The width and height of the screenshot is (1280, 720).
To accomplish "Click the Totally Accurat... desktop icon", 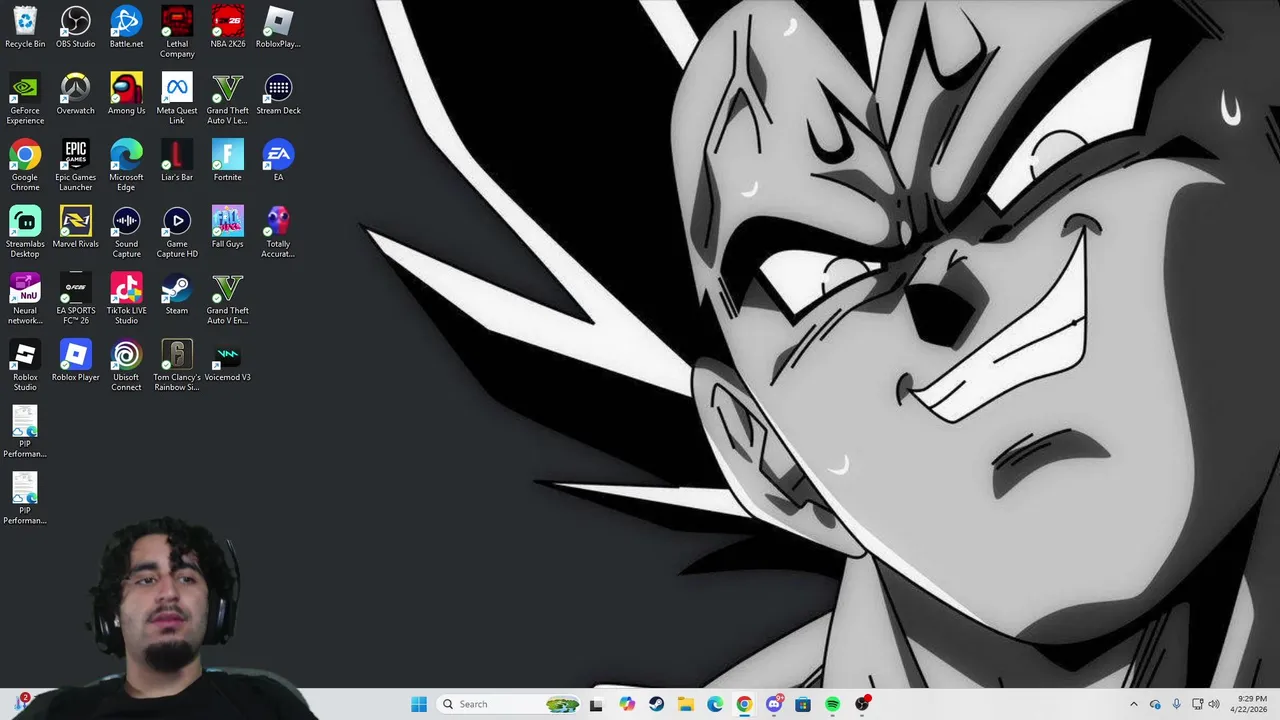I will pyautogui.click(x=278, y=232).
